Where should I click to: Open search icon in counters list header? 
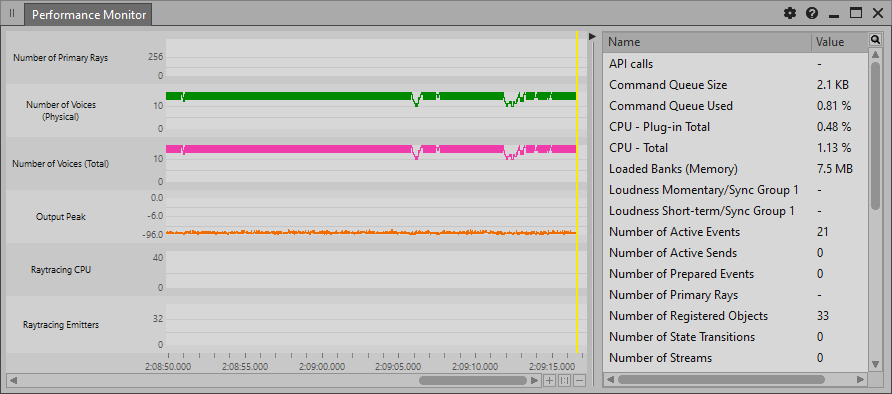(875, 39)
